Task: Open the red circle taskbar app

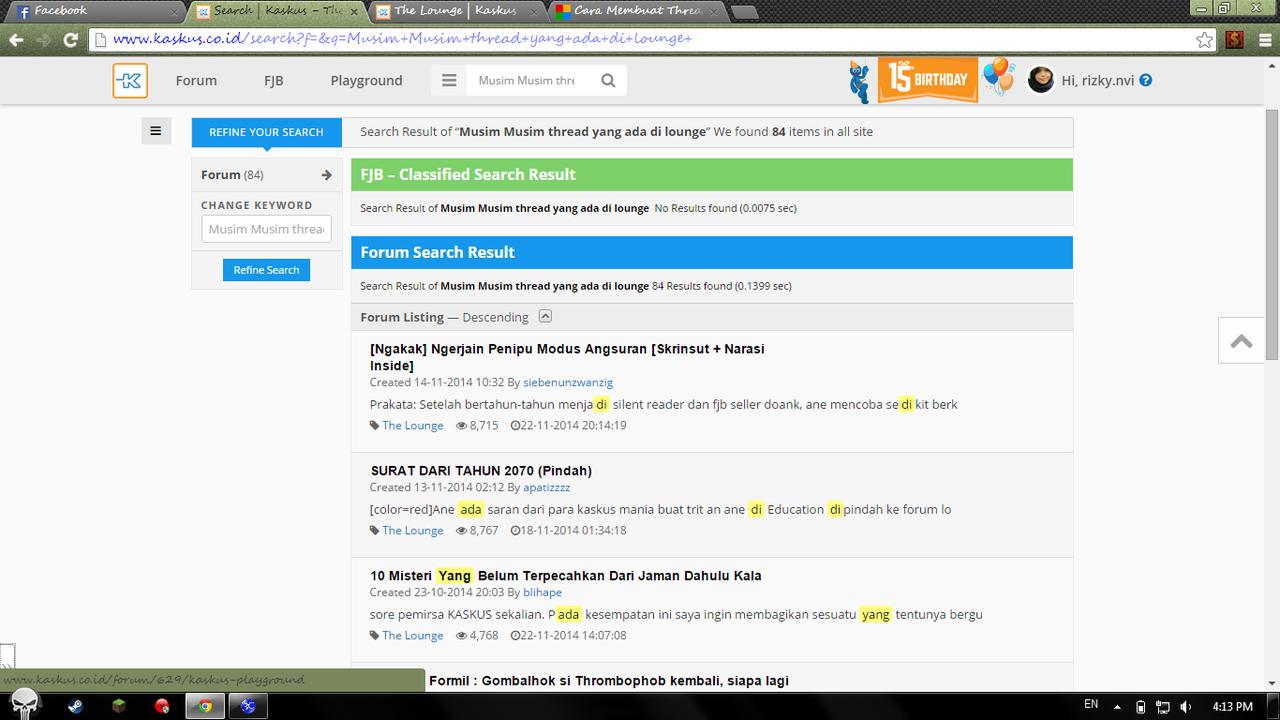Action: [162, 706]
